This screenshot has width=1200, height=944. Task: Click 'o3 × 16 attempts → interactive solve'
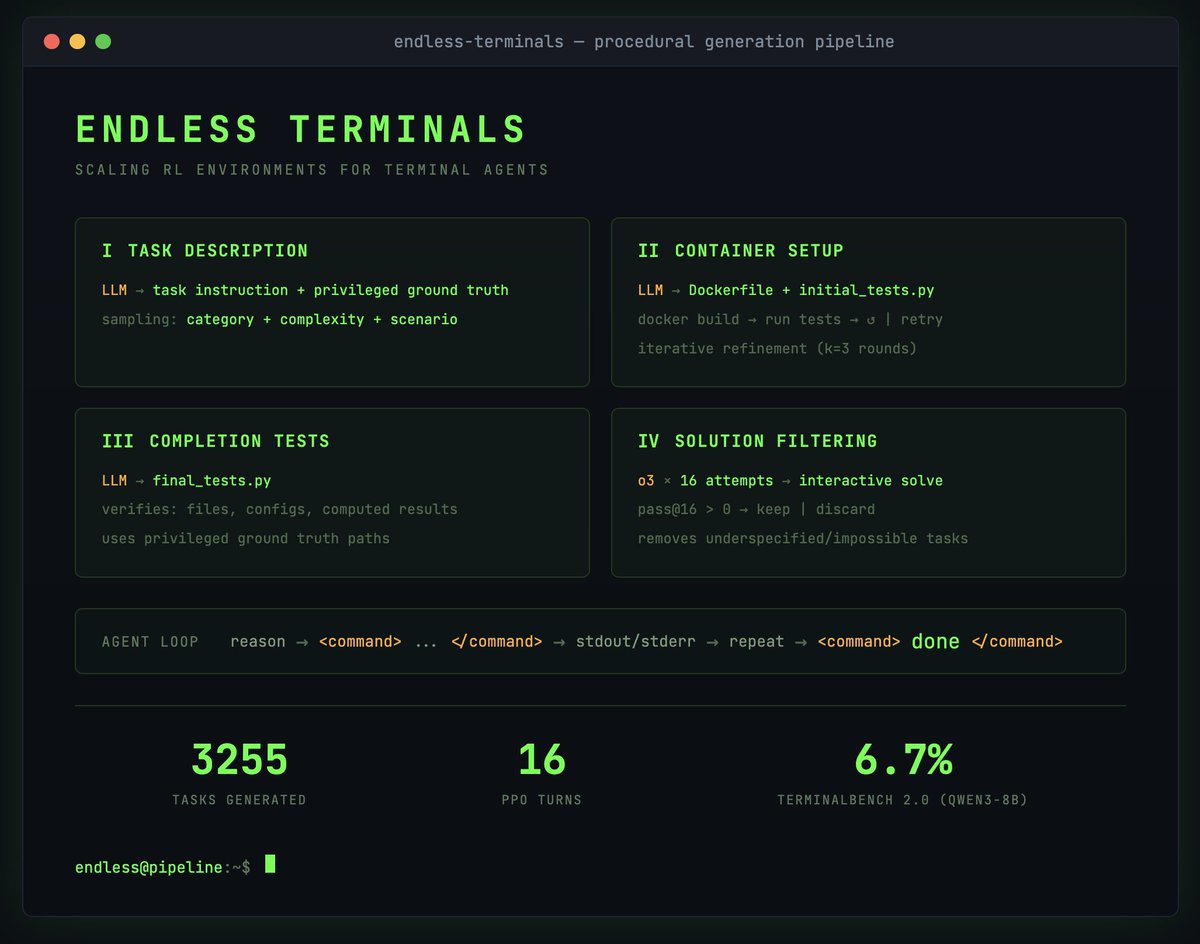click(x=790, y=480)
